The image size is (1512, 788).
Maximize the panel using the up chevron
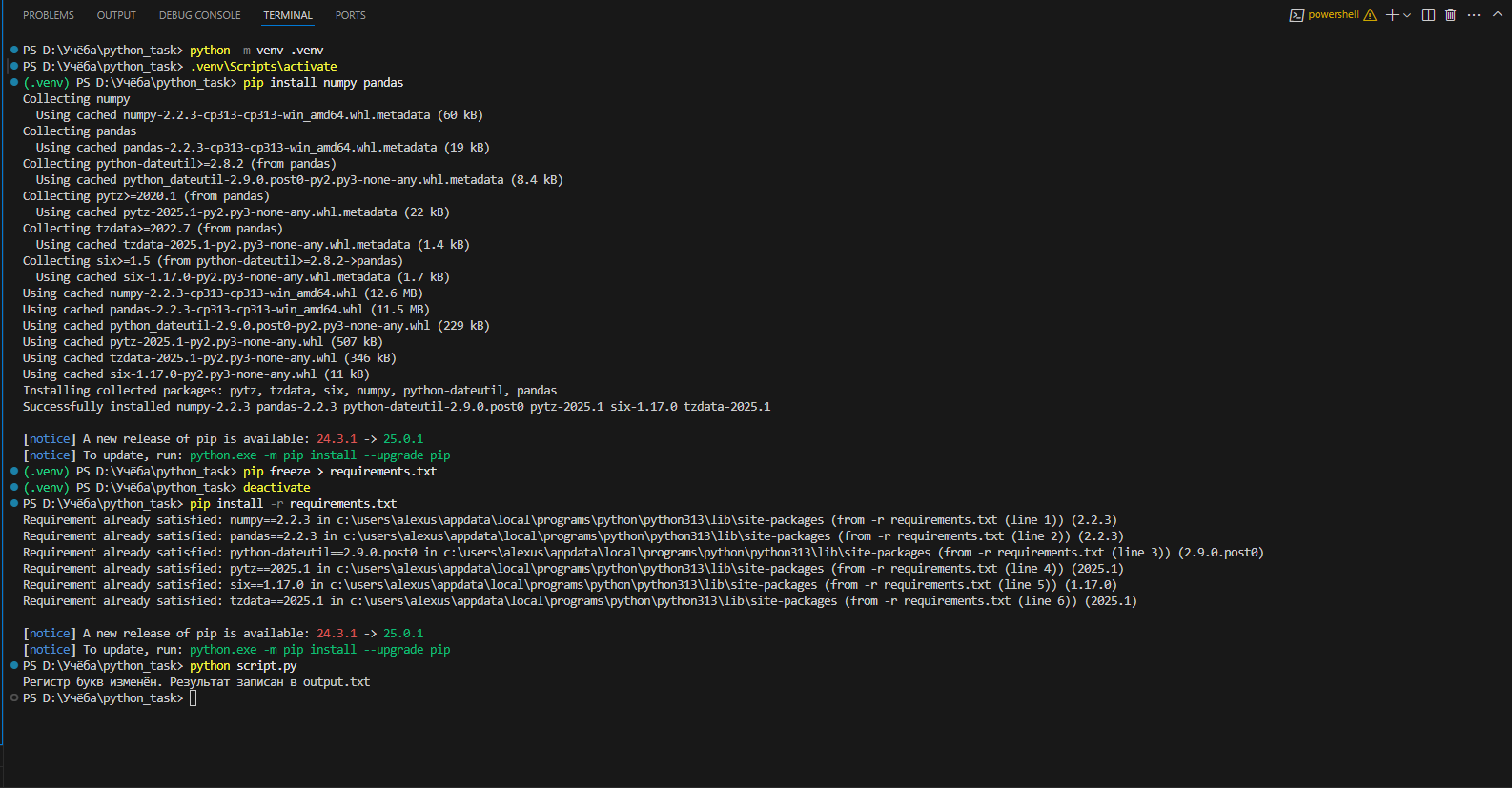click(x=1497, y=15)
